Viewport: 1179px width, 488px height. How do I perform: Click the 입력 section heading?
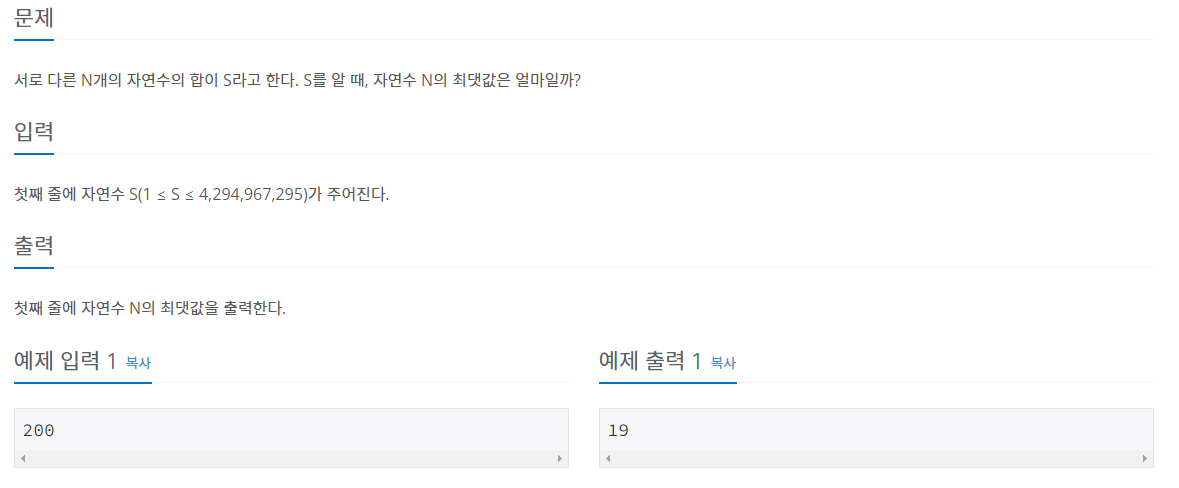pos(34,133)
